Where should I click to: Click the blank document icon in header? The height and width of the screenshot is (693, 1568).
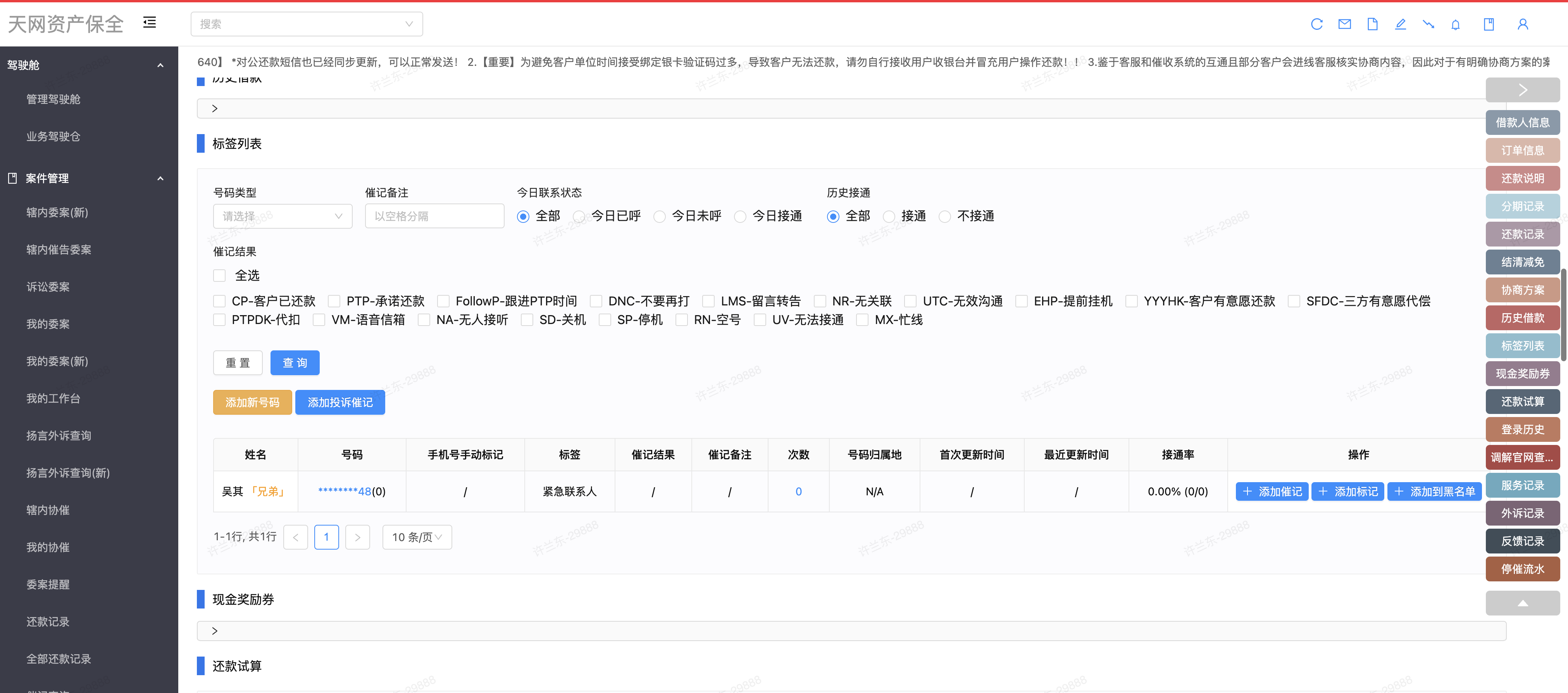[x=1373, y=24]
